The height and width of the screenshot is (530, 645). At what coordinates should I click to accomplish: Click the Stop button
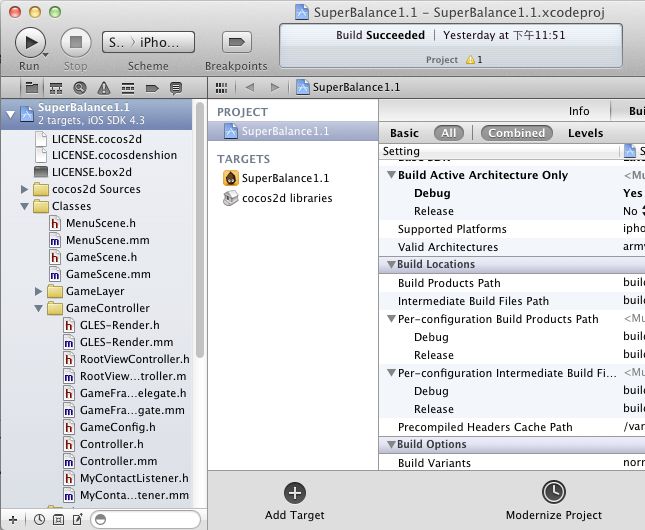(76, 42)
